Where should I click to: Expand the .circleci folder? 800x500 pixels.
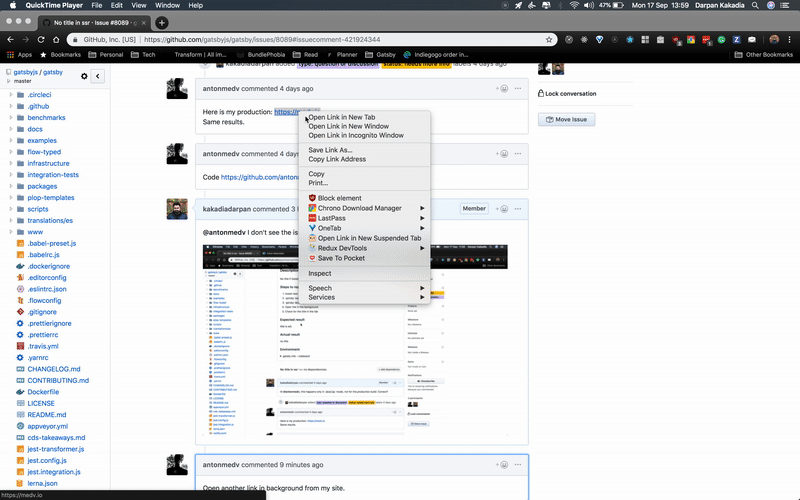[11, 94]
